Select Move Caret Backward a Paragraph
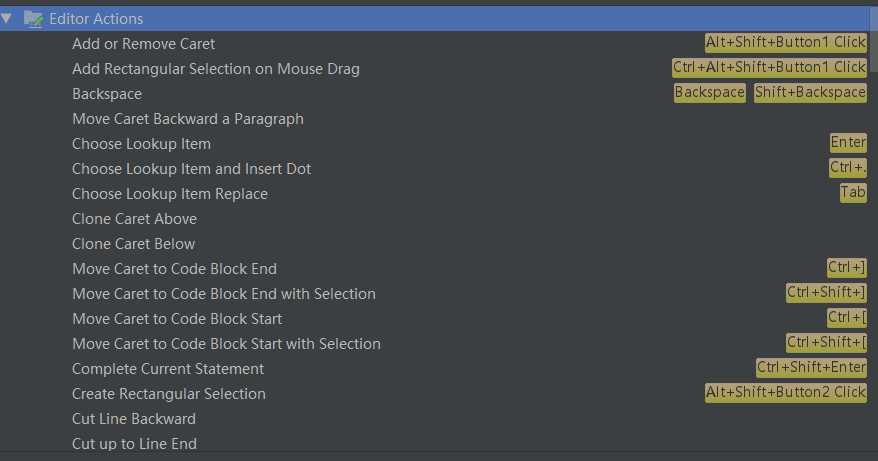The width and height of the screenshot is (878, 461). (188, 119)
